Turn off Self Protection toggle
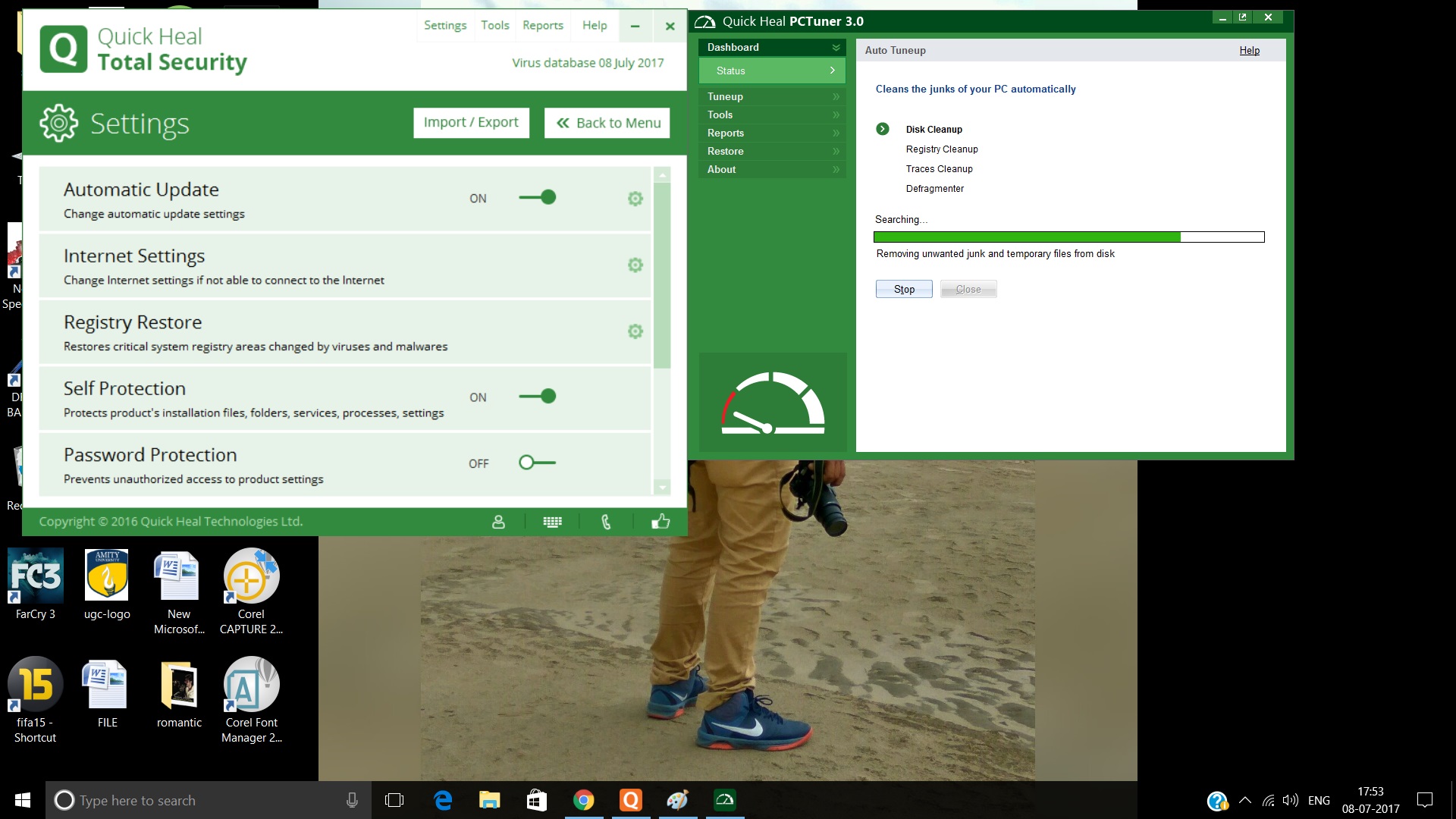Image resolution: width=1456 pixels, height=819 pixels. coord(538,397)
